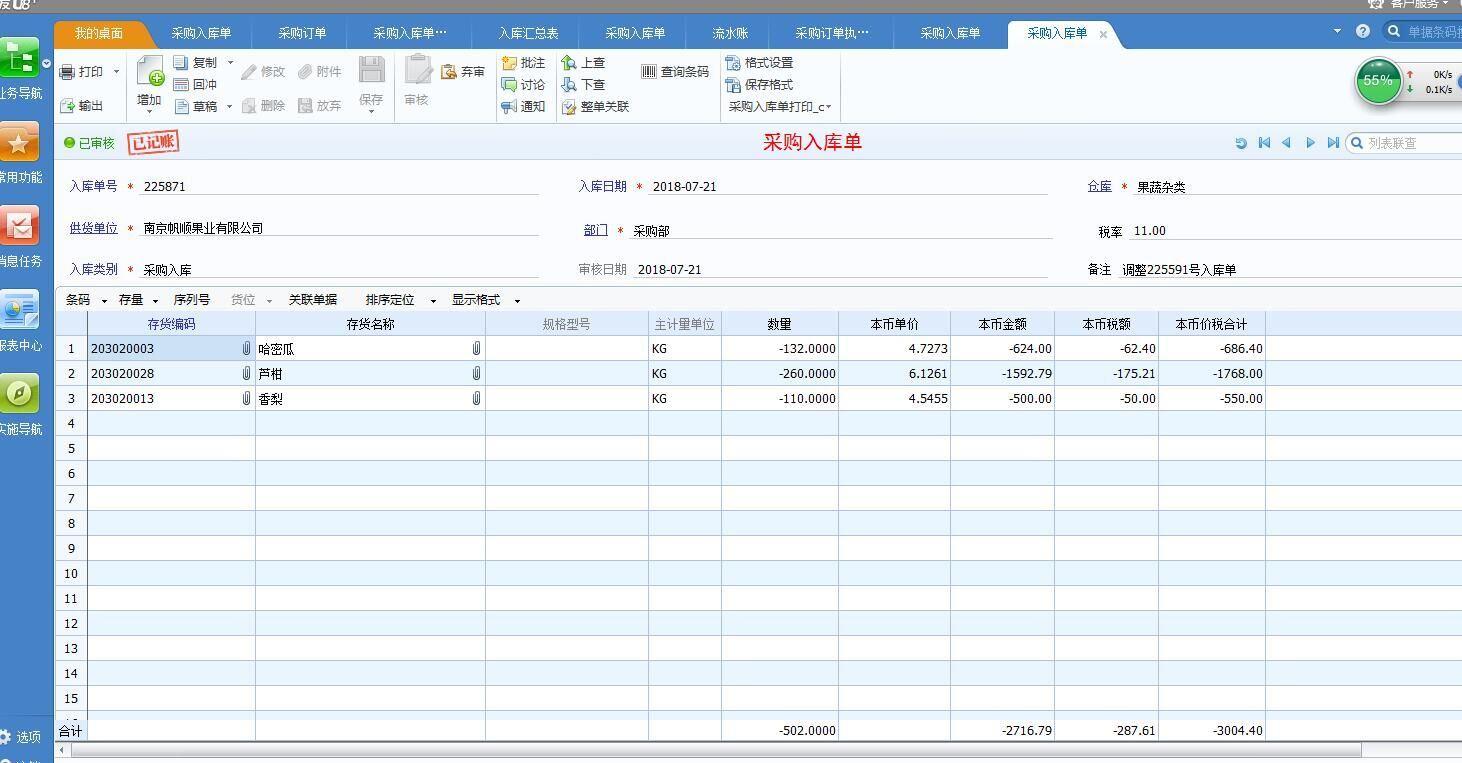
Task: Click the Trace Down (下查) icon
Action: (569, 85)
